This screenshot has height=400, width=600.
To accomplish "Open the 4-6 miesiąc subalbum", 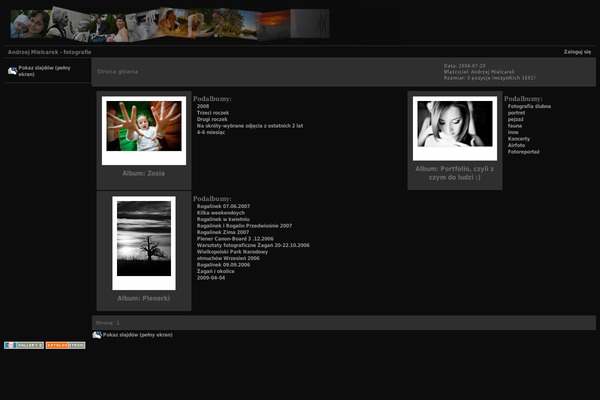I will coord(211,132).
